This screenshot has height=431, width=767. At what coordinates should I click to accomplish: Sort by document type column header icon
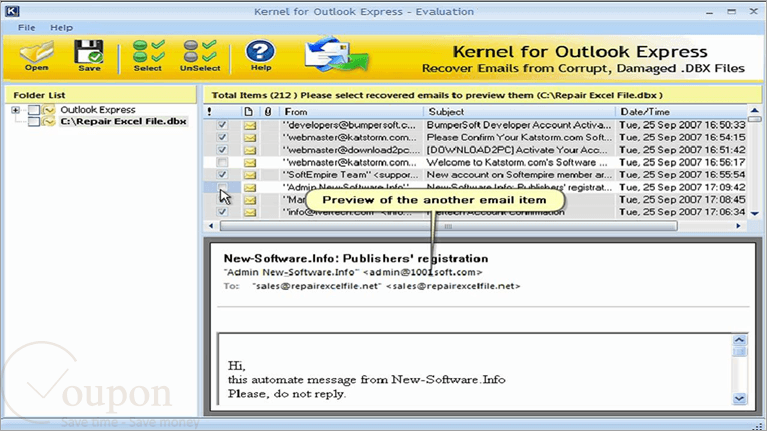[x=248, y=112]
